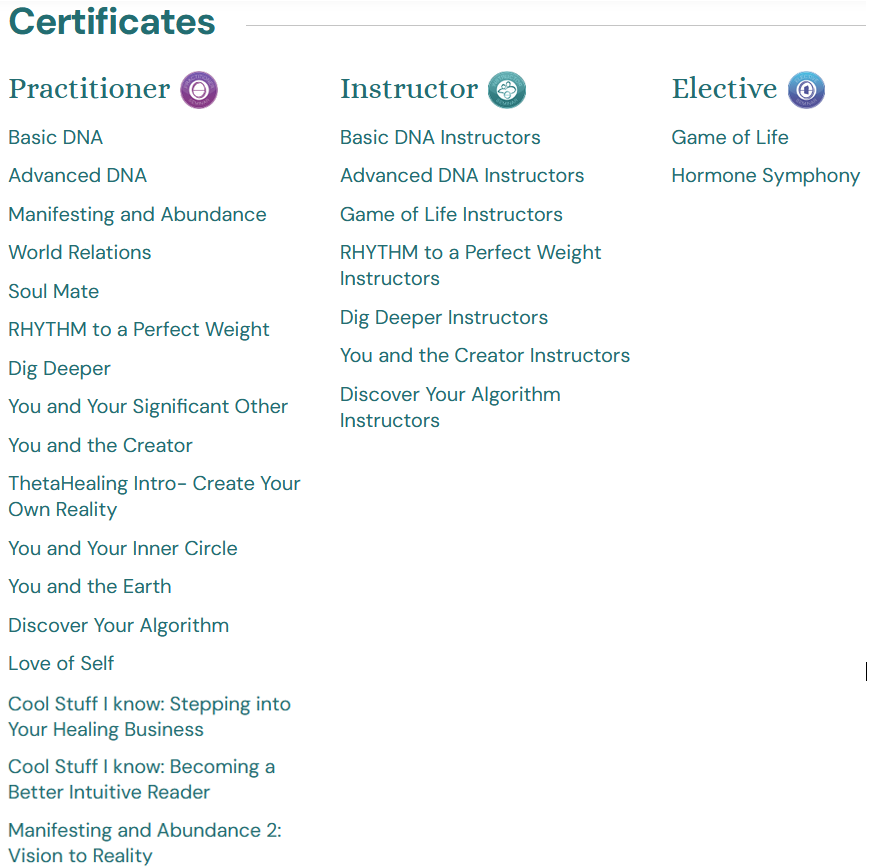The width and height of the screenshot is (872, 867).
Task: Click the teal Instructor badge icon
Action: tap(507, 90)
